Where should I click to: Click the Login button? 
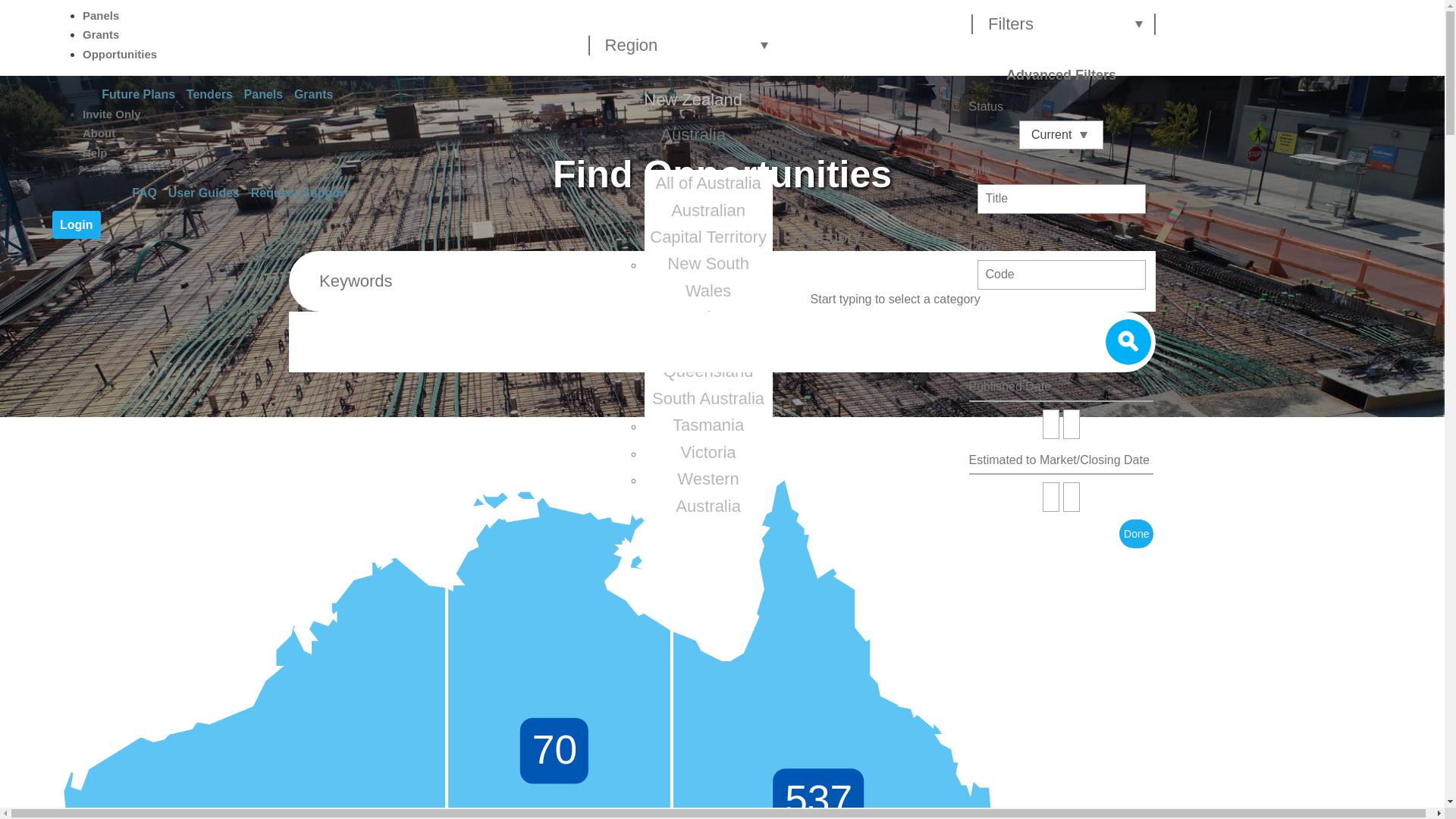point(77,225)
